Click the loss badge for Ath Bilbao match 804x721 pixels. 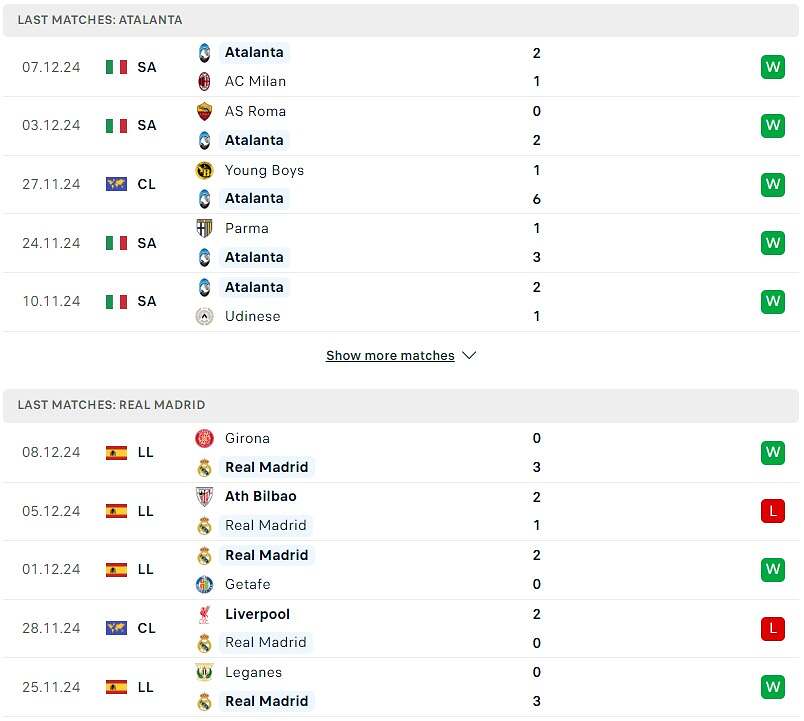[x=772, y=511]
